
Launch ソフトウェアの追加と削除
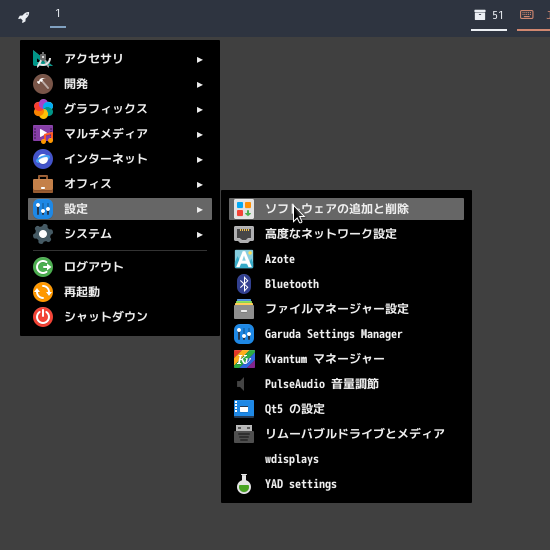tap(346, 209)
